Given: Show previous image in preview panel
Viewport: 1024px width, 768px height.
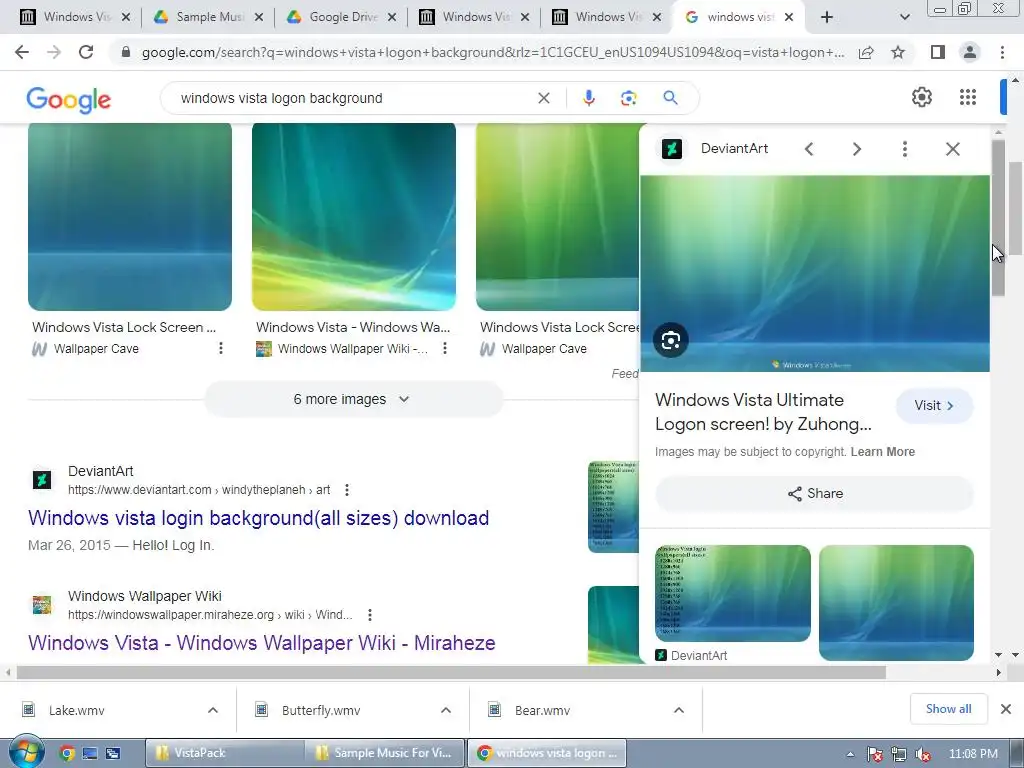Looking at the screenshot, I should [x=808, y=149].
